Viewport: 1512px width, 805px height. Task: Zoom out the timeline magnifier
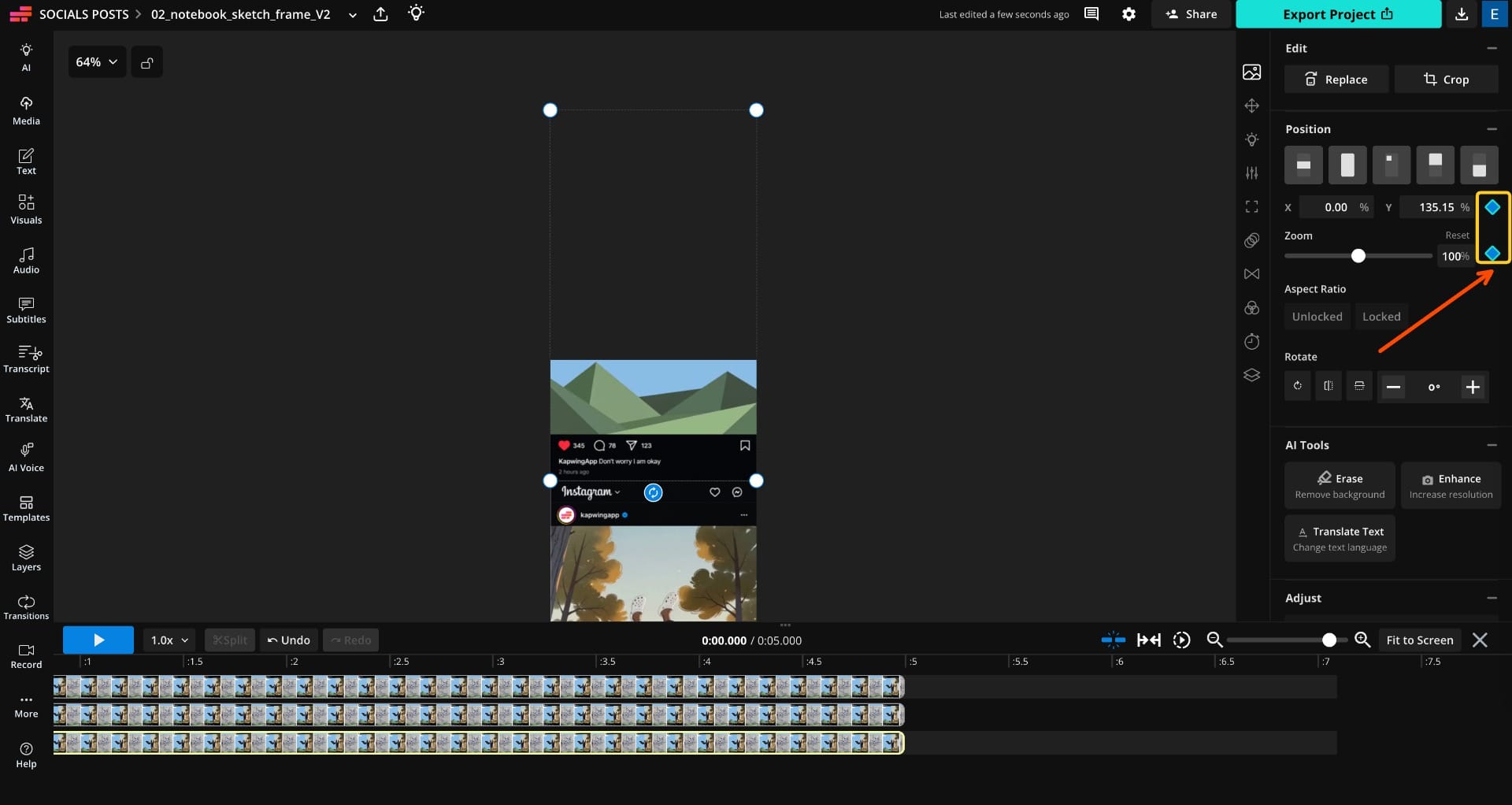(x=1214, y=640)
